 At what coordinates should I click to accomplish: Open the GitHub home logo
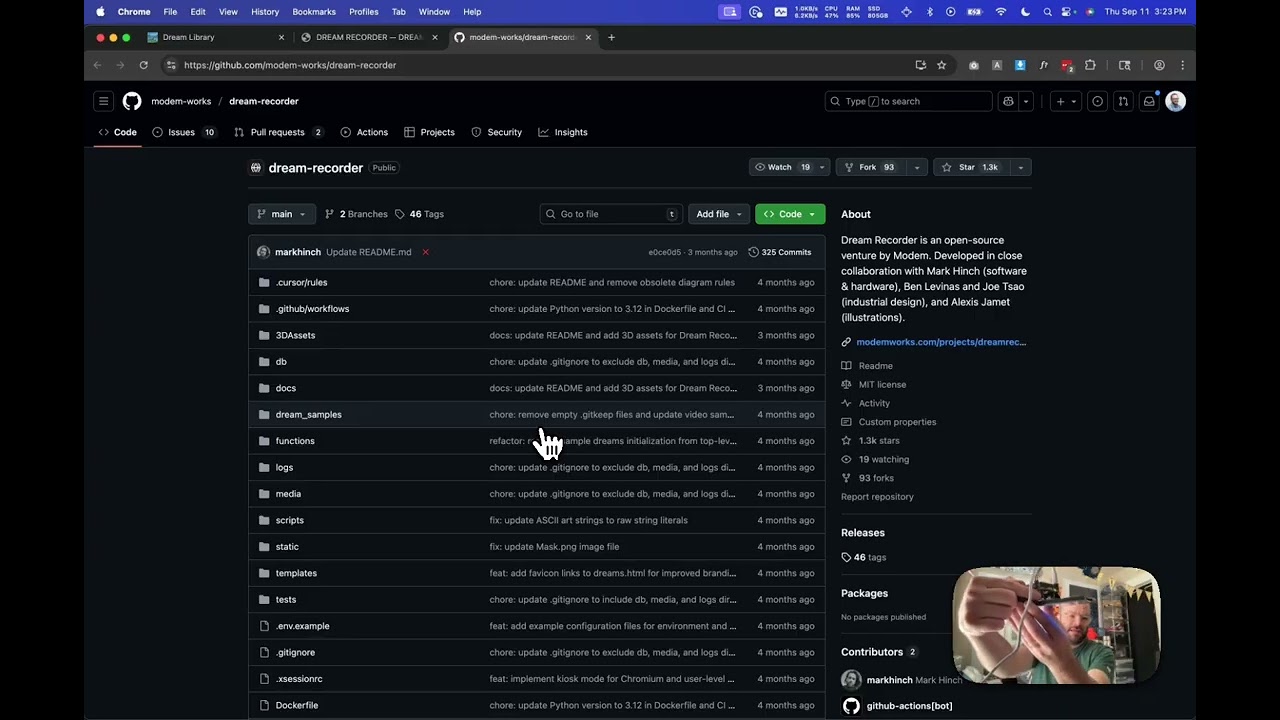point(132,101)
